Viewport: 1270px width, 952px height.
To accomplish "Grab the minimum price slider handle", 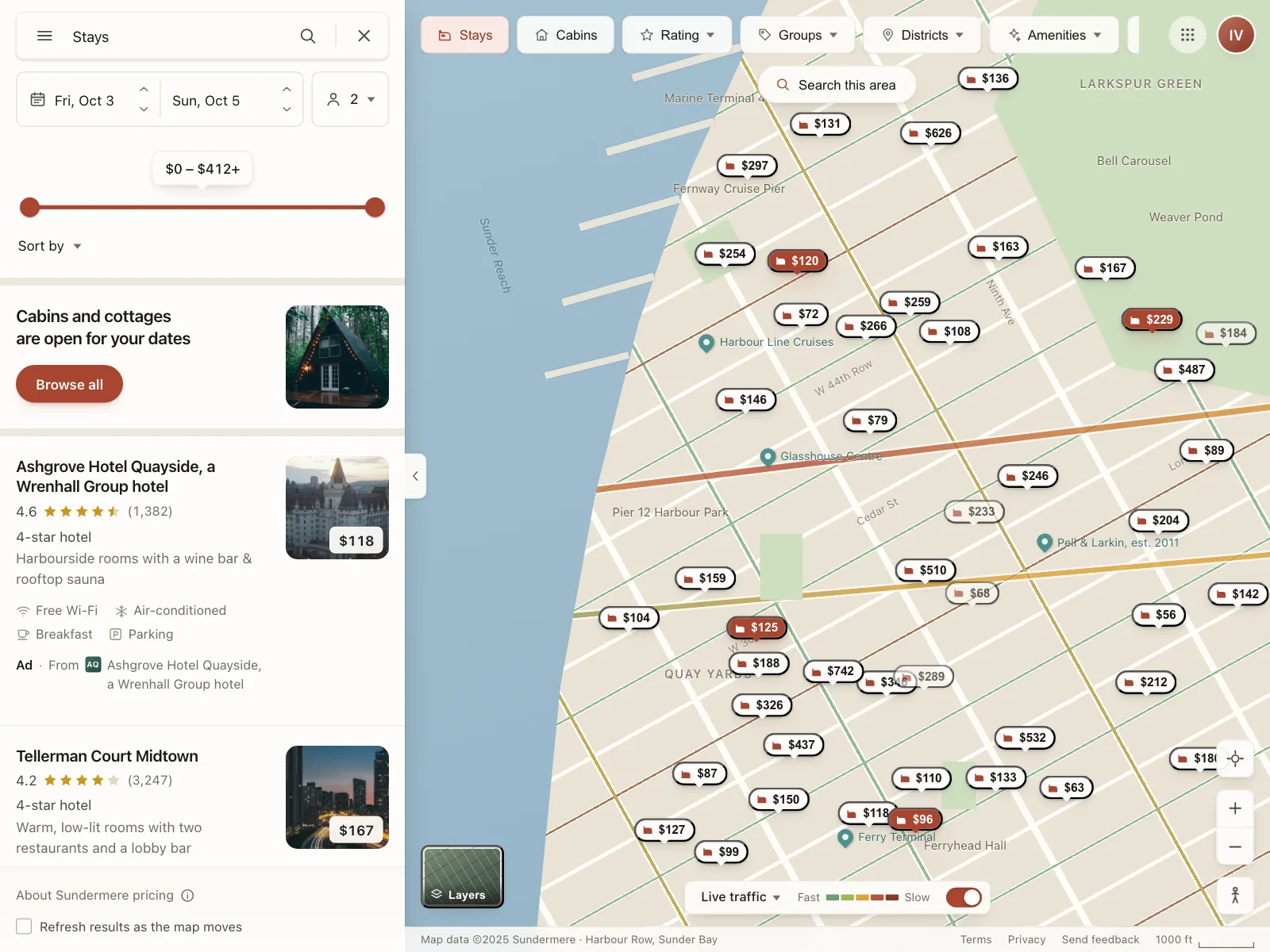I will [29, 208].
